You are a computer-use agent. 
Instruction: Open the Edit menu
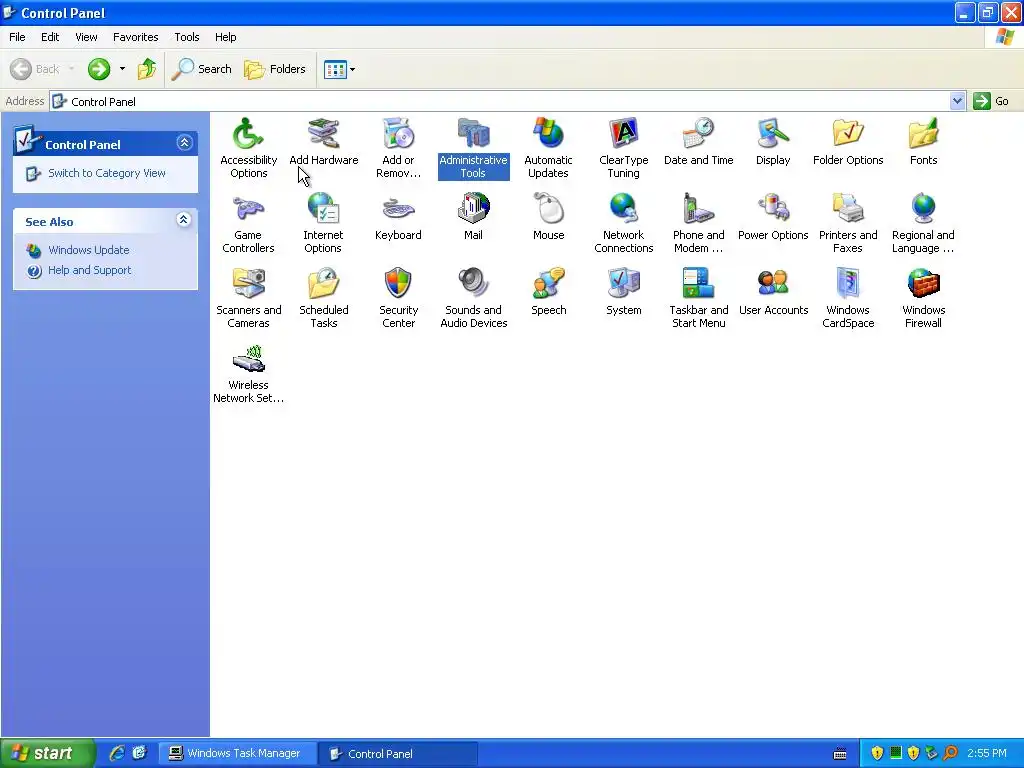coord(50,37)
